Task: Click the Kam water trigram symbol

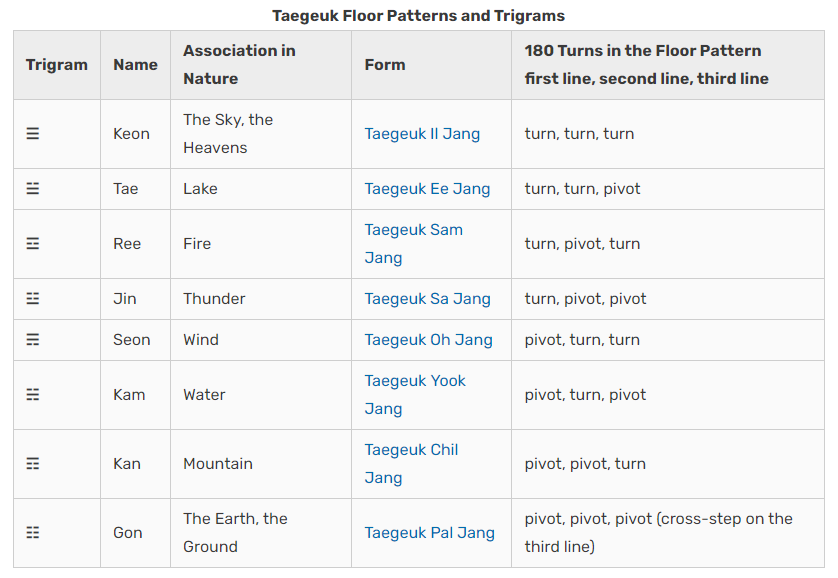Action: coord(33,395)
